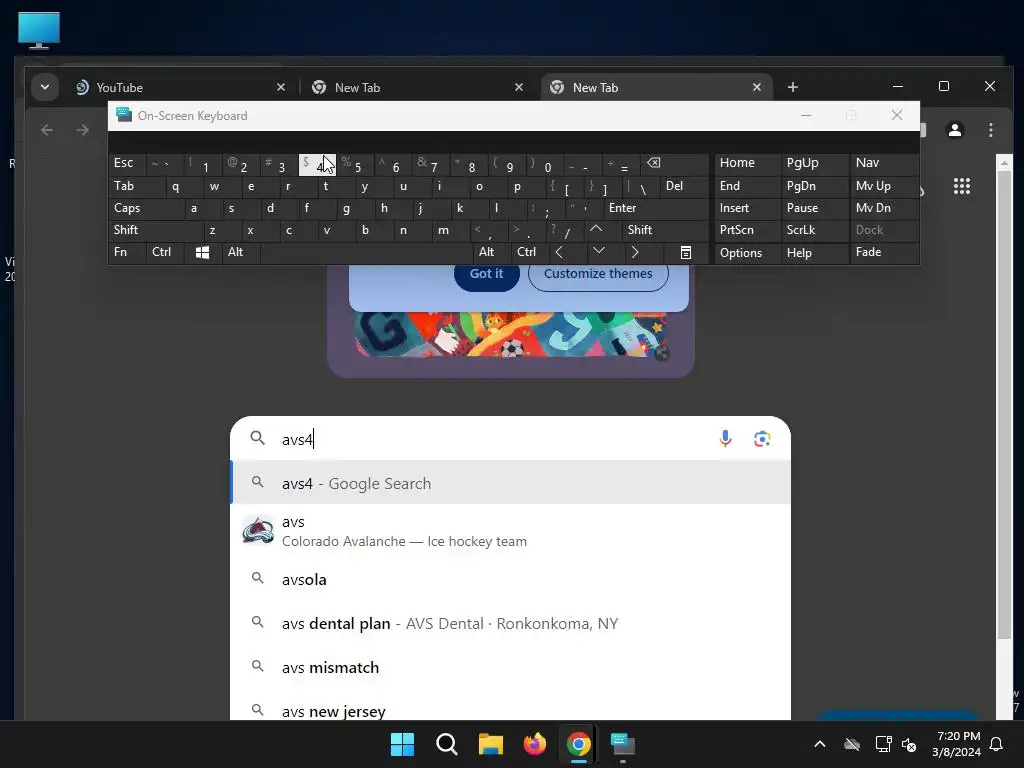Tap the Enter key on keyboard

(x=656, y=208)
